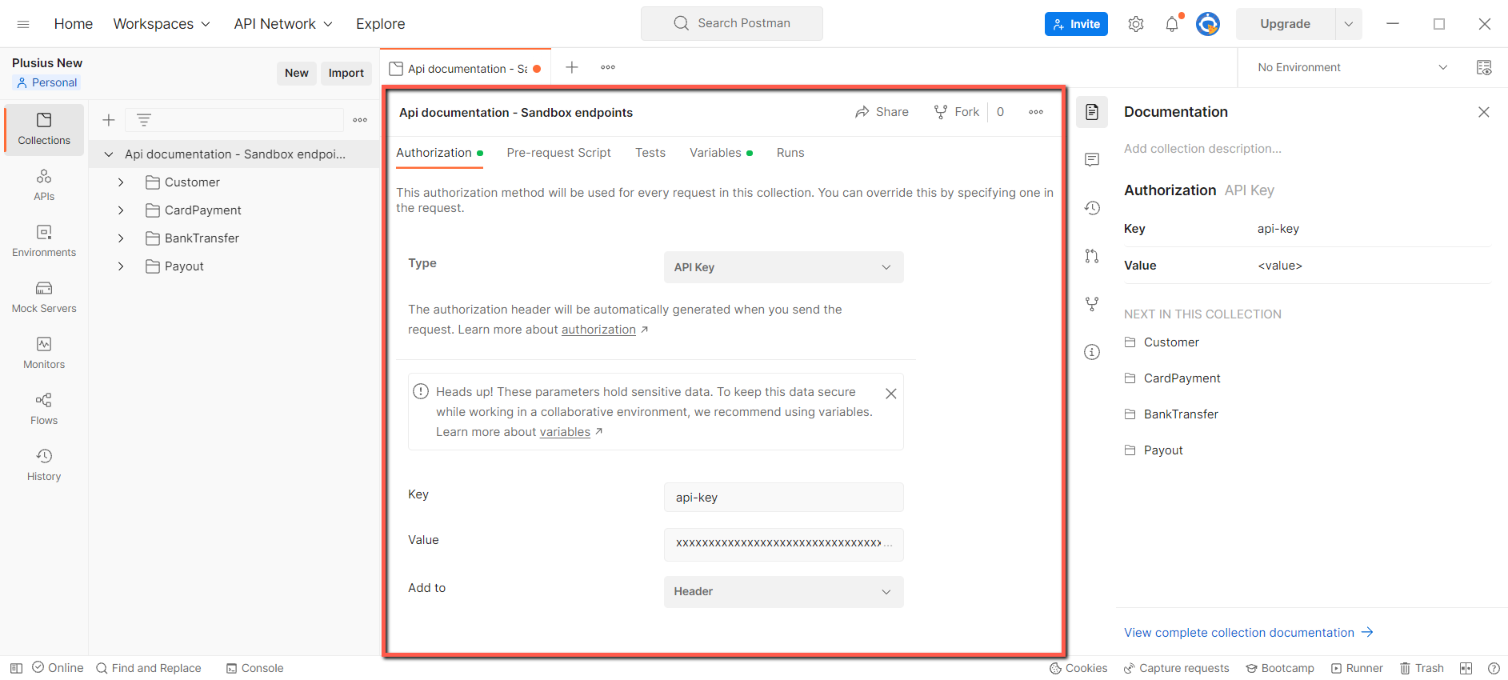Open collection header more actions menu

pos(1036,112)
